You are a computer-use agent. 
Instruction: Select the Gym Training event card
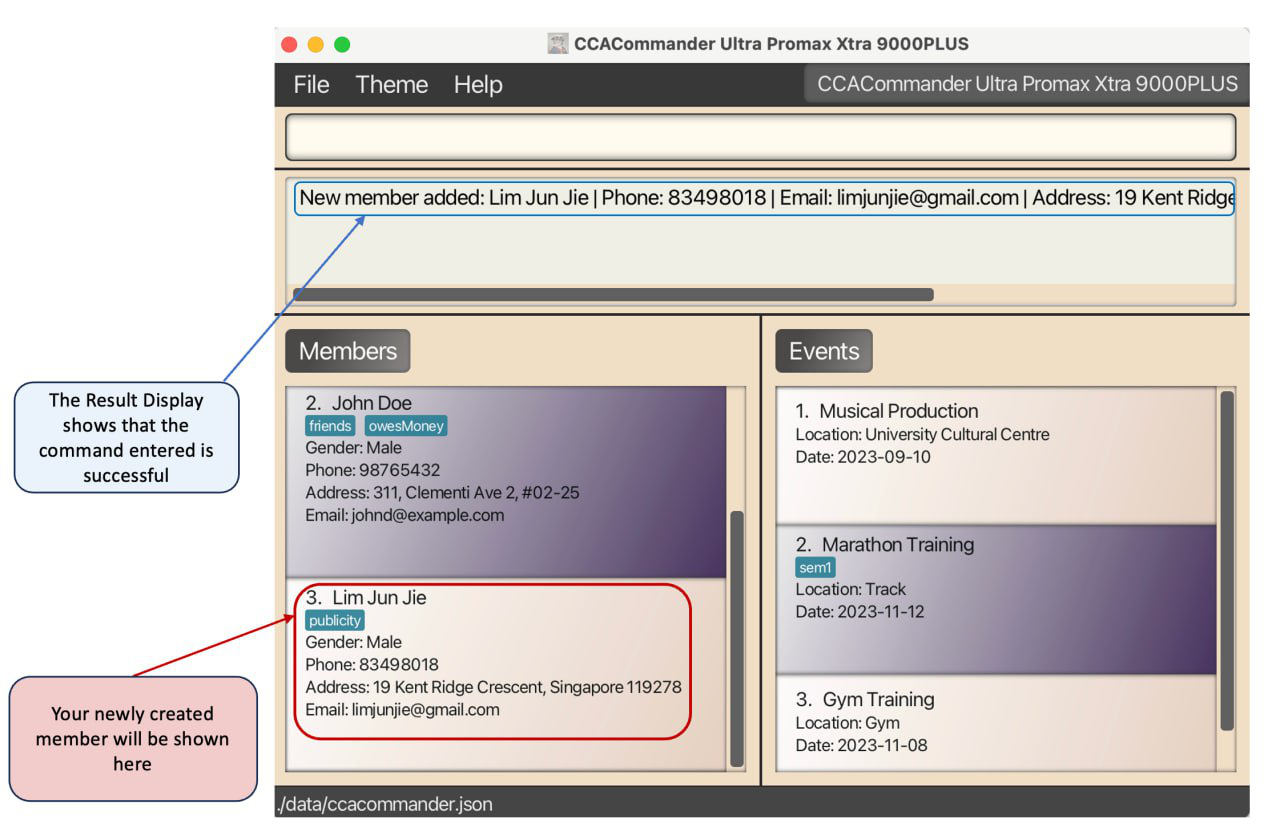click(x=995, y=720)
